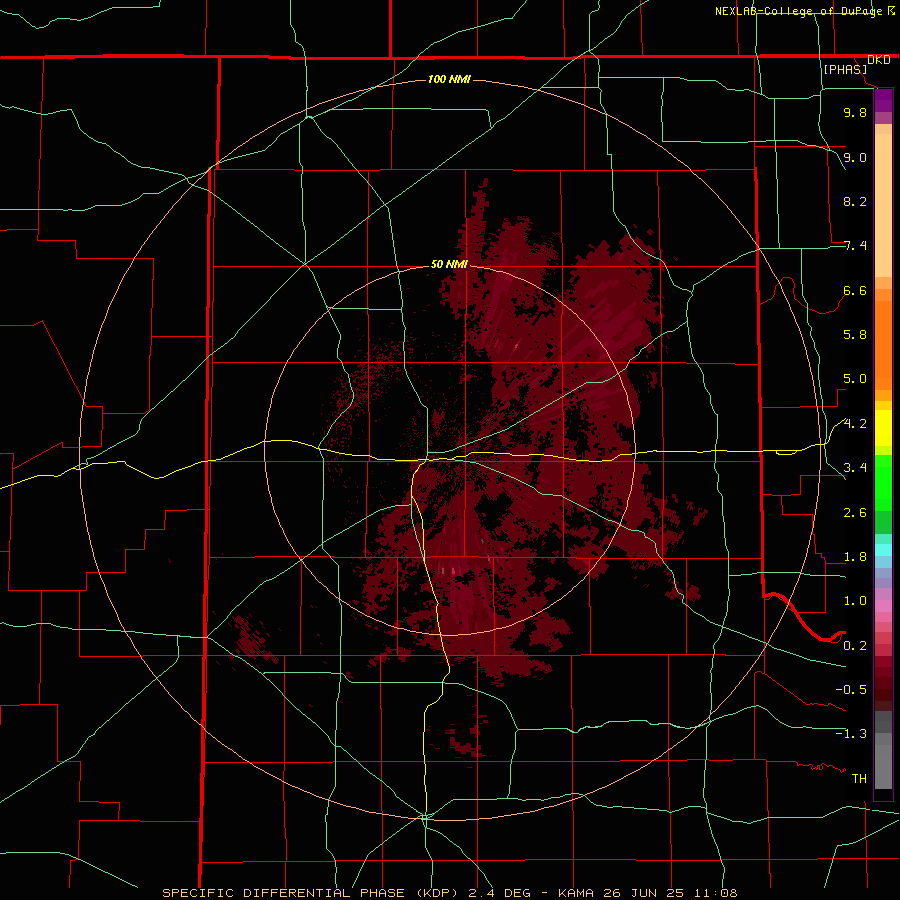Pick the purple top segment of color bar

(883, 100)
